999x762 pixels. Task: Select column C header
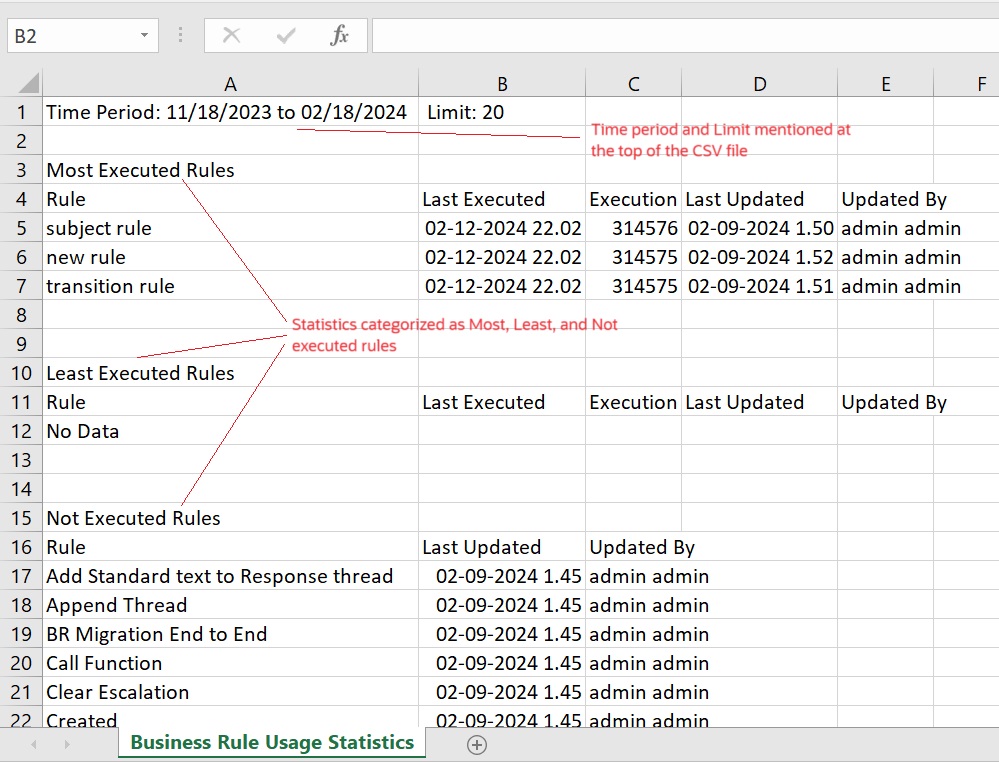[x=633, y=83]
